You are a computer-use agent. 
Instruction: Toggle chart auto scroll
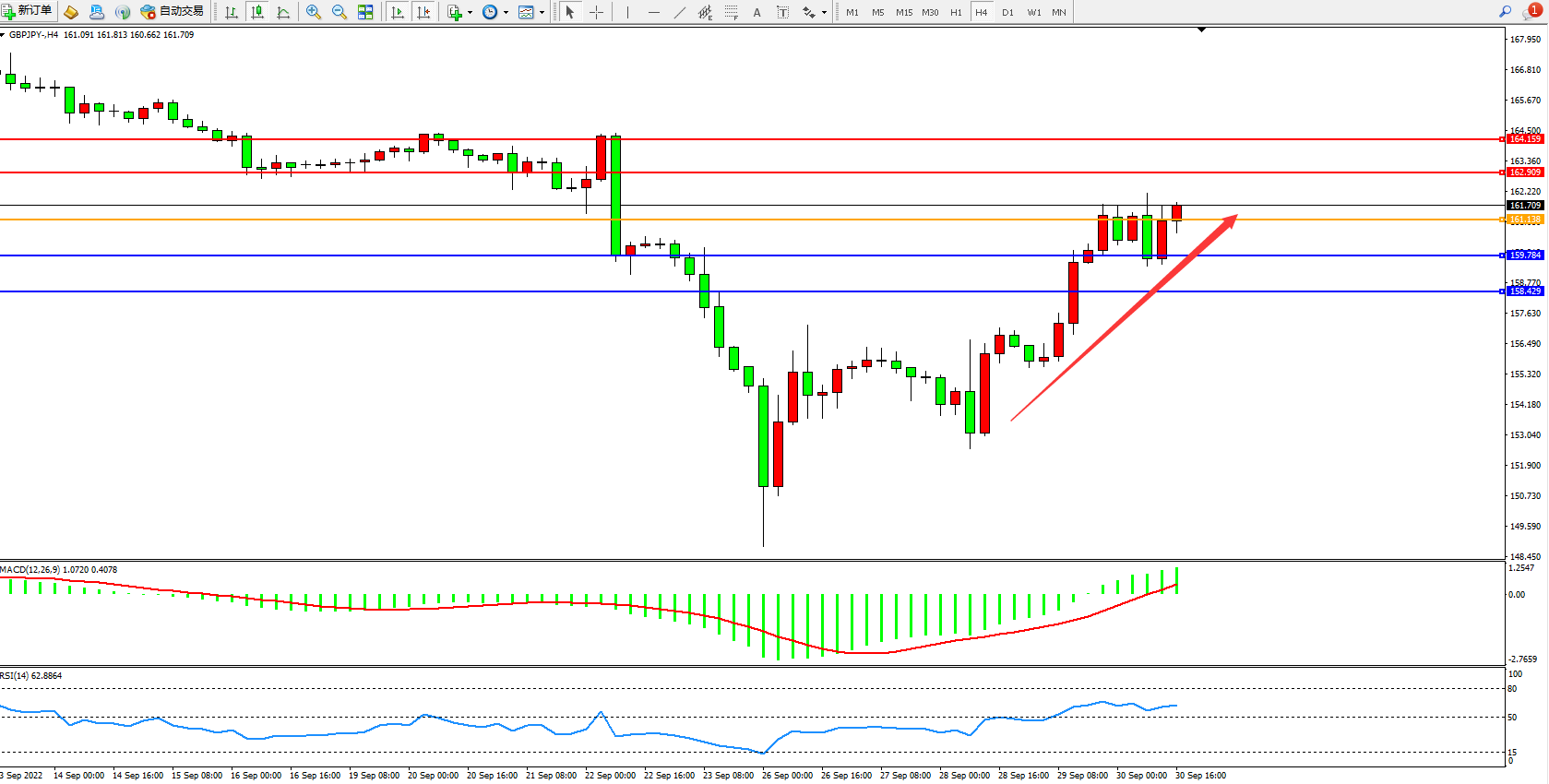[x=398, y=12]
